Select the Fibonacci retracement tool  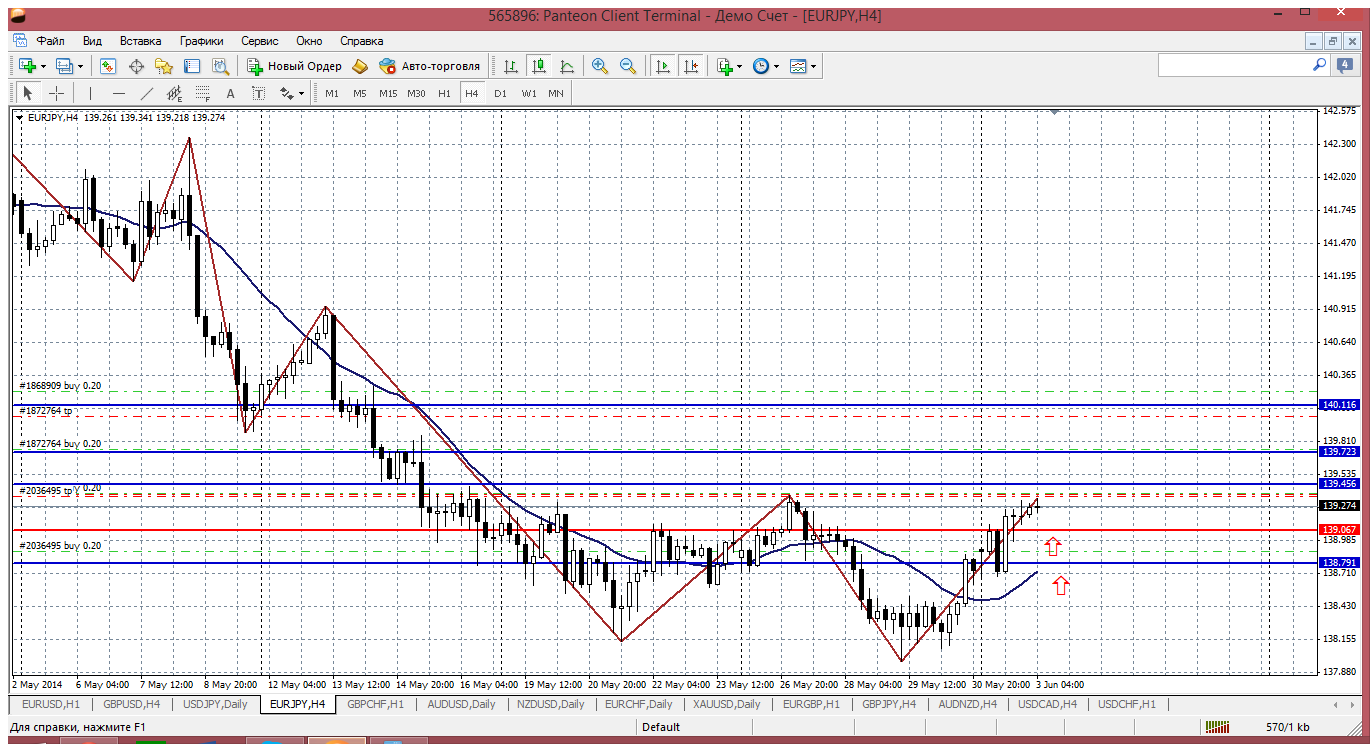click(x=204, y=93)
